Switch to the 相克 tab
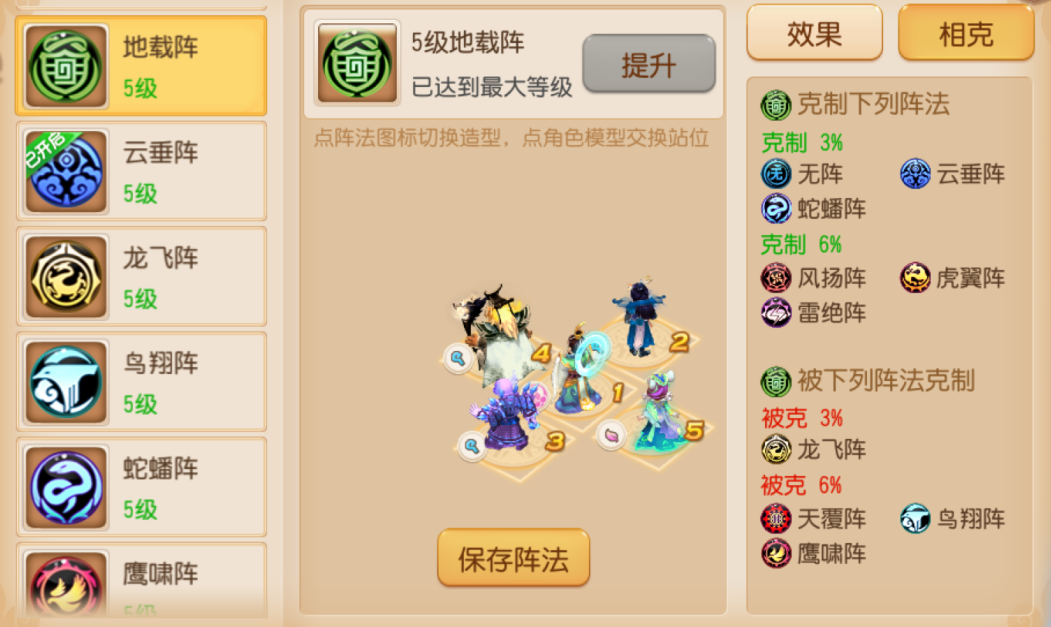 coord(966,33)
